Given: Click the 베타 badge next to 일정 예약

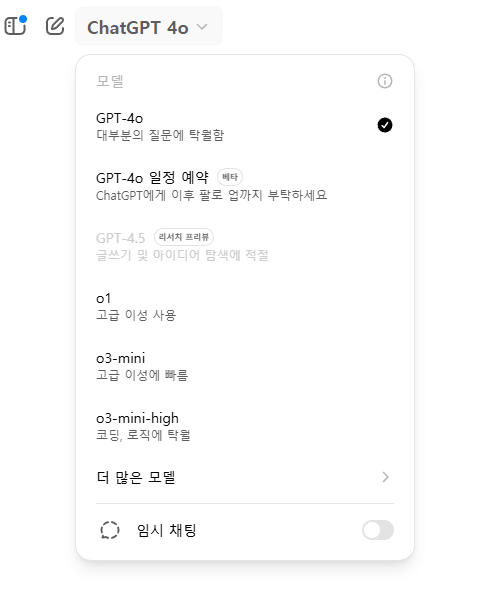Looking at the screenshot, I should (230, 177).
